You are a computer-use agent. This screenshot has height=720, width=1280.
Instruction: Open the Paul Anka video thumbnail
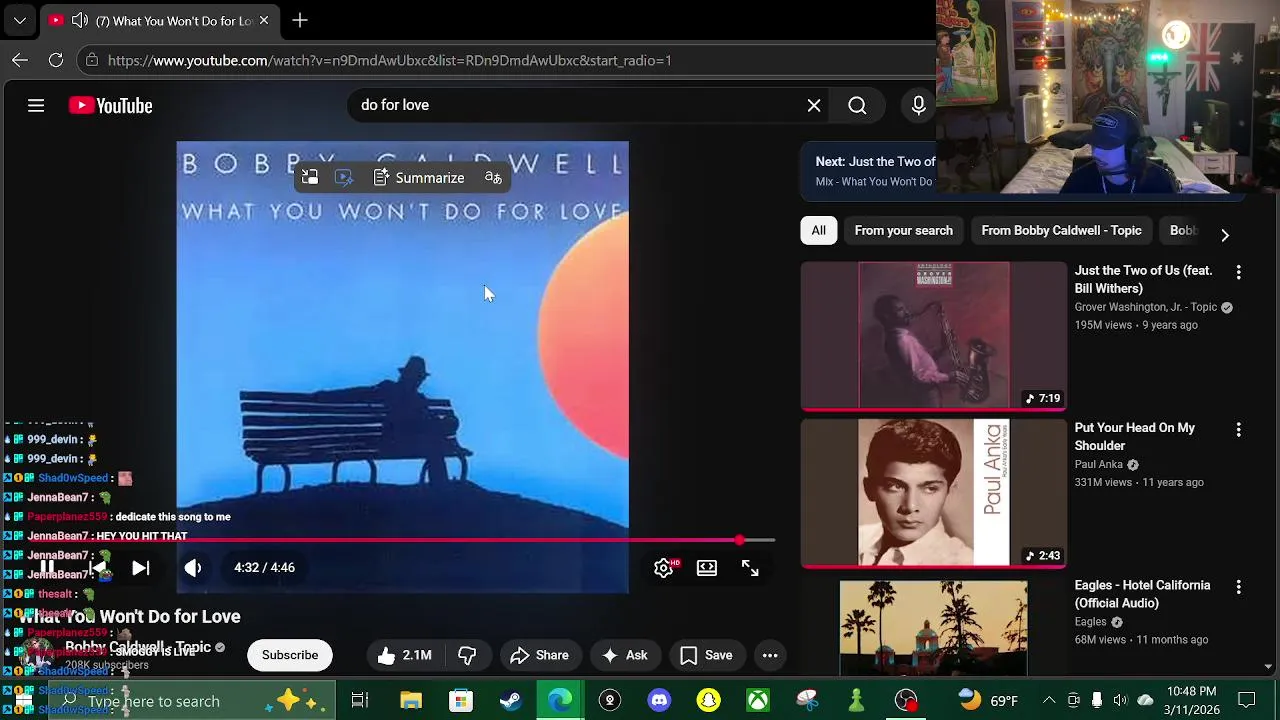(x=934, y=492)
